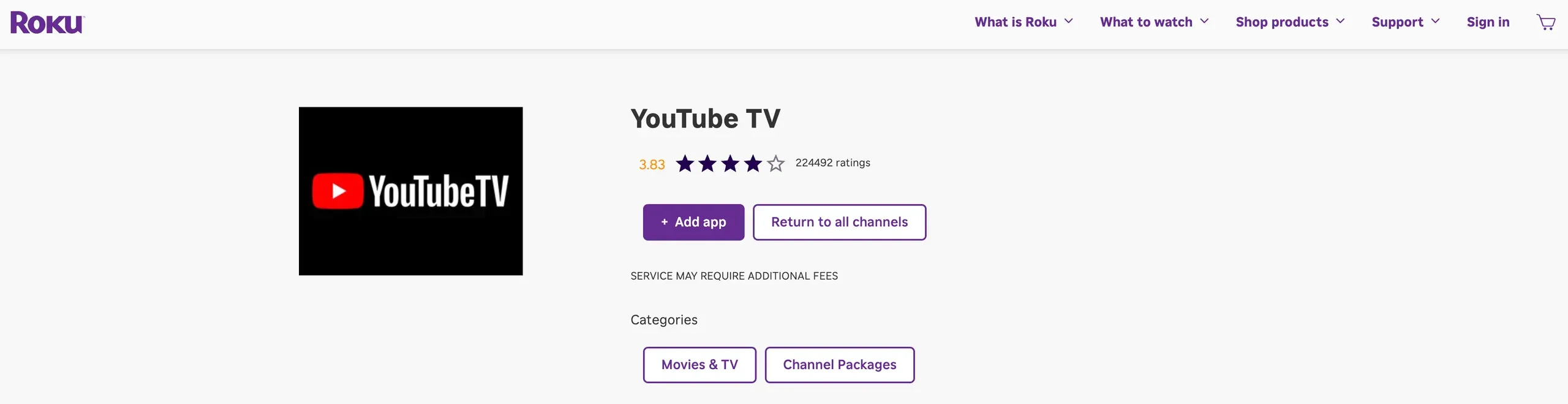Click the YouTube TV channel thumbnail

410,191
